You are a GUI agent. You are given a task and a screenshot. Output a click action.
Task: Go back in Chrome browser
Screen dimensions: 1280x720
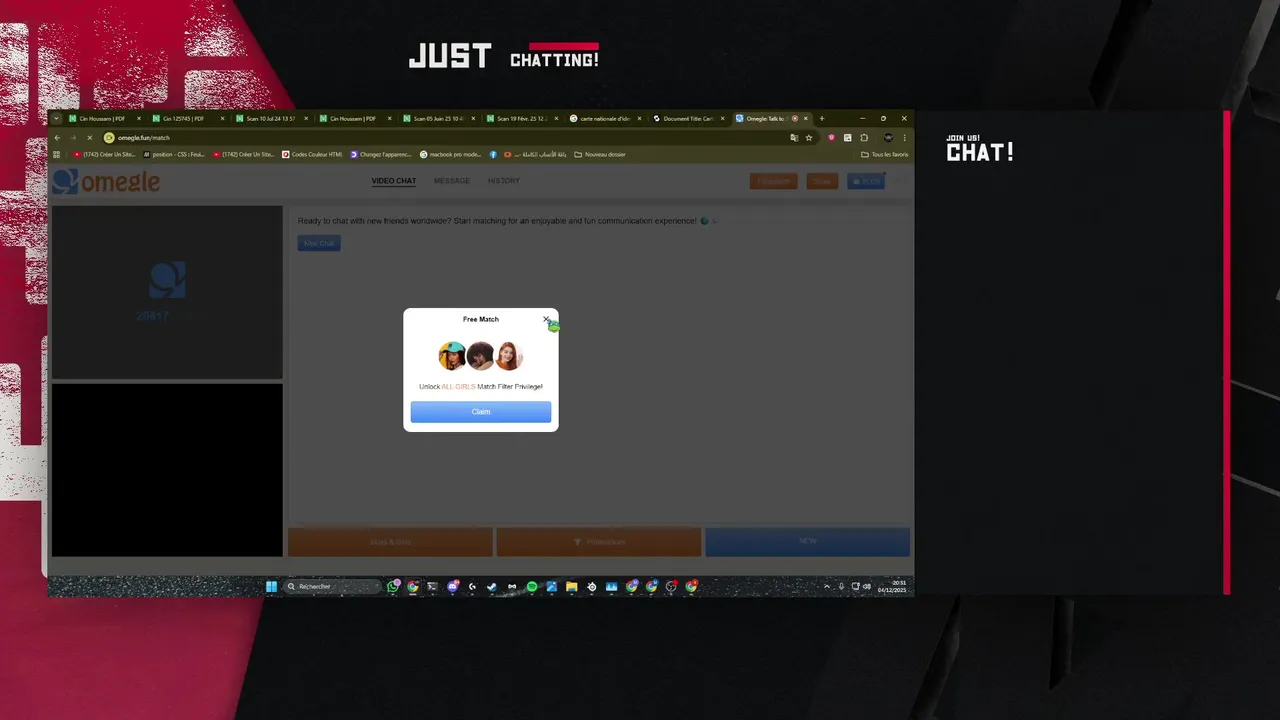(x=57, y=138)
